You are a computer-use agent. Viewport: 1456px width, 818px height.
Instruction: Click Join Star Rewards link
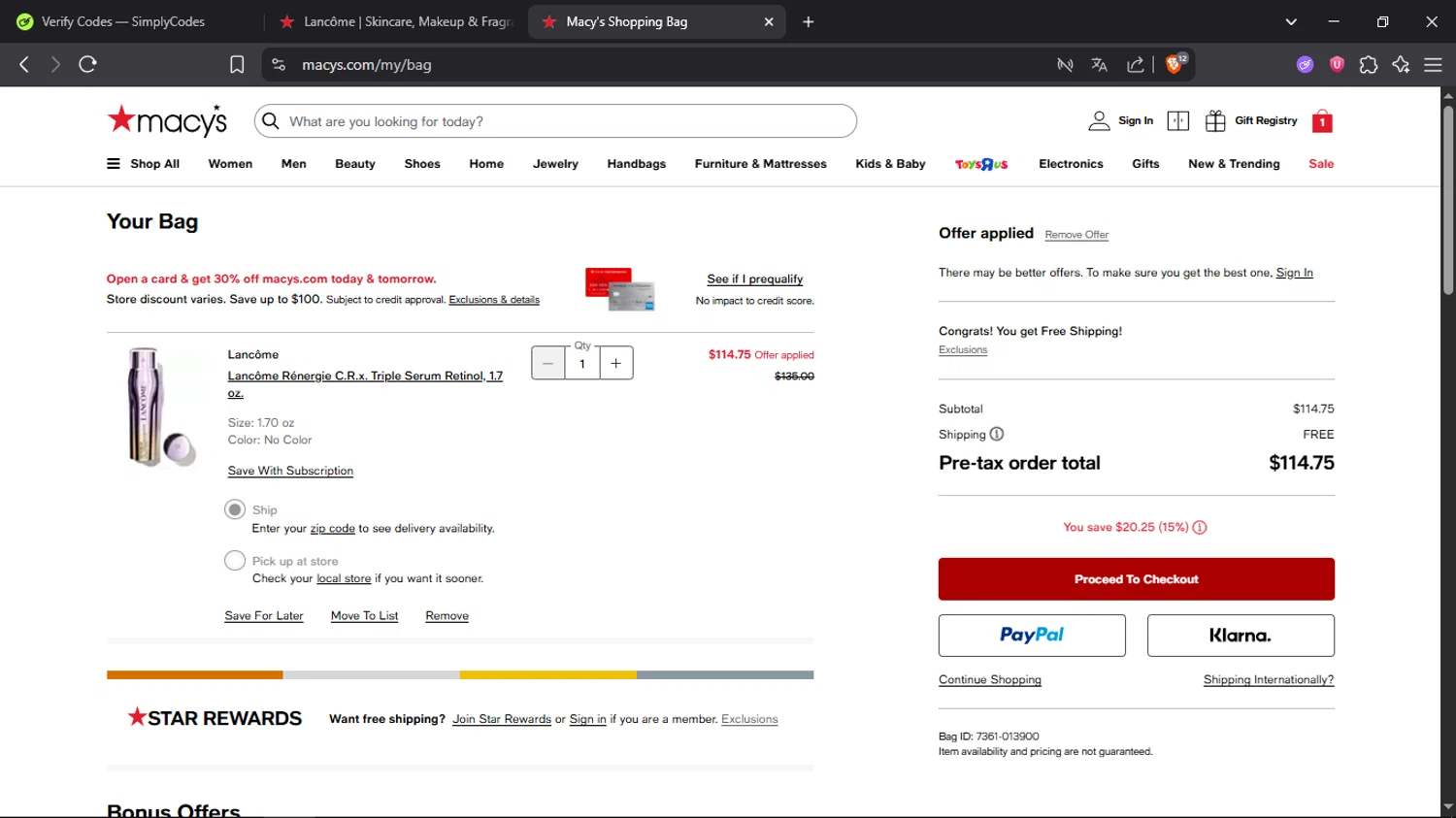point(502,719)
